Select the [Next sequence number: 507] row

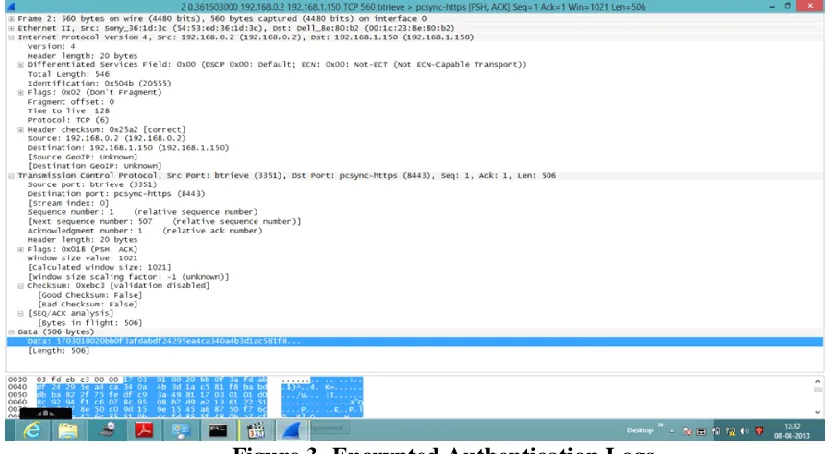pos(164,222)
